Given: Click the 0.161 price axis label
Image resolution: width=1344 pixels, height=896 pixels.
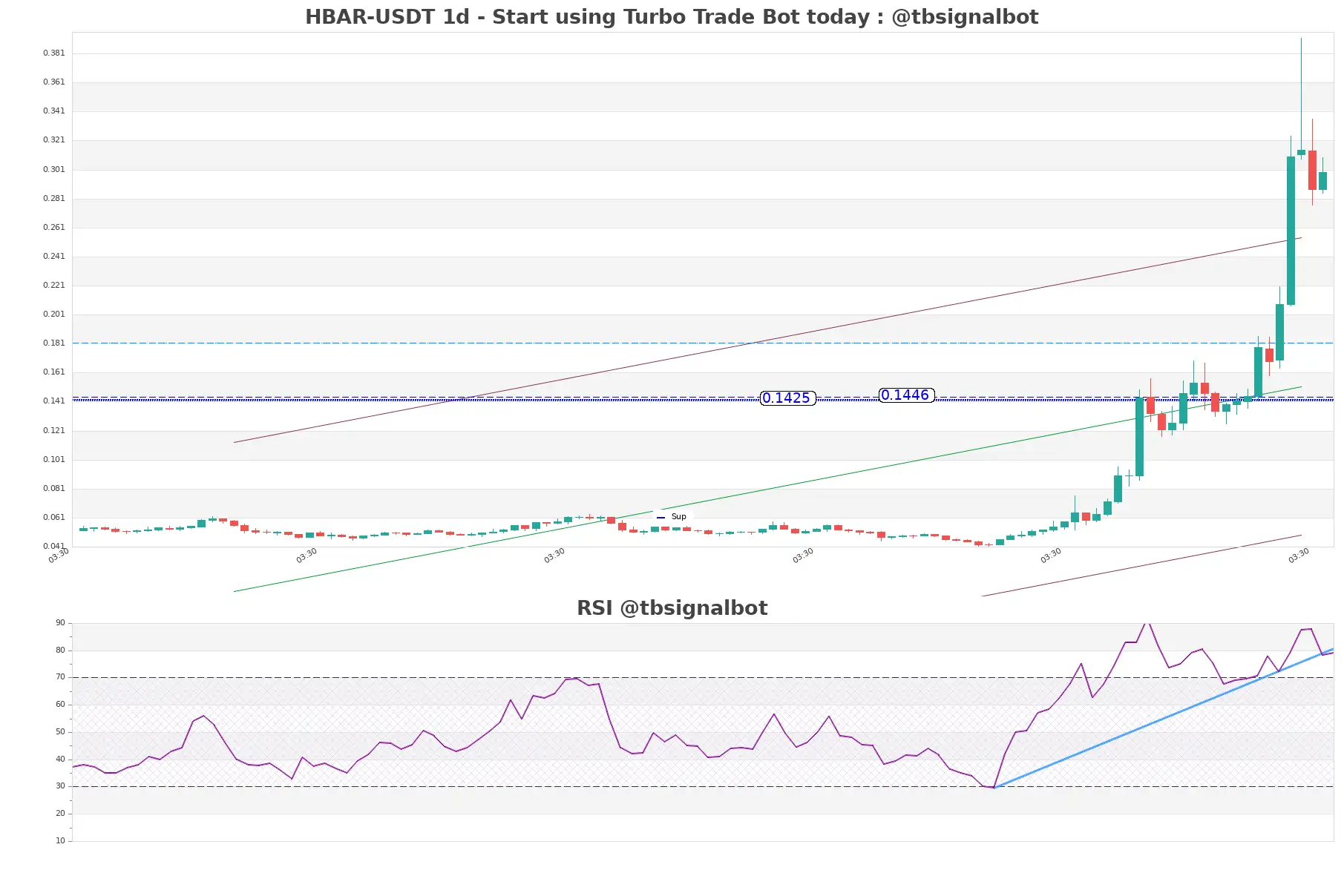Looking at the screenshot, I should click(x=53, y=372).
